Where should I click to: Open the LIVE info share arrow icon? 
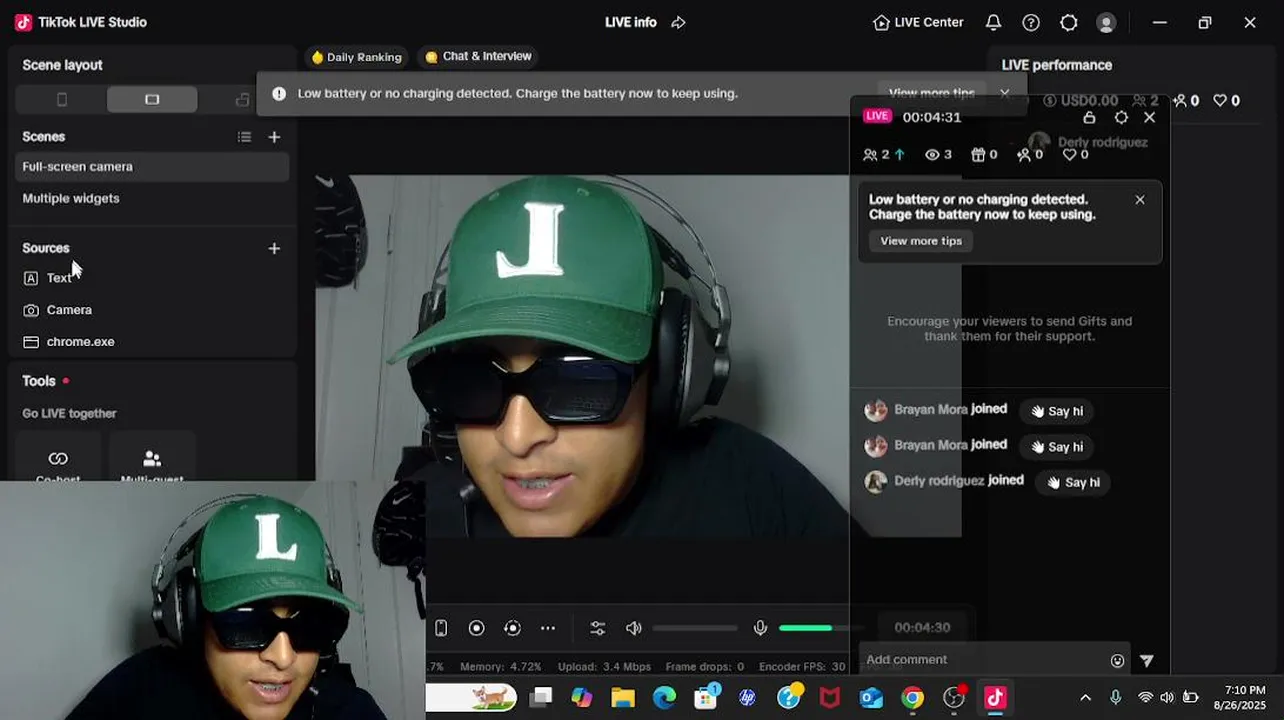pyautogui.click(x=678, y=22)
